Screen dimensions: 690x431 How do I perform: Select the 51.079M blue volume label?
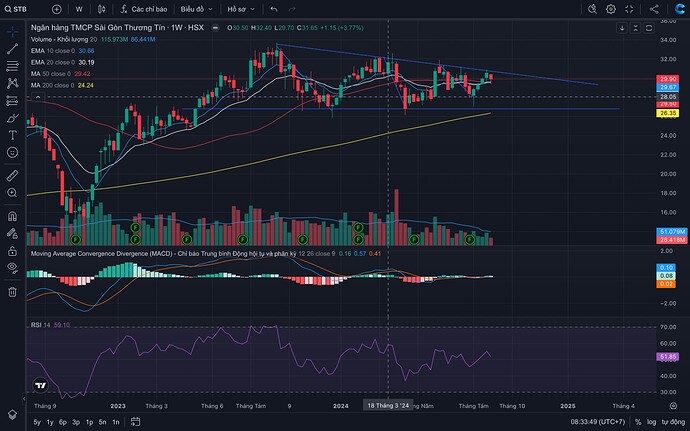(x=672, y=232)
